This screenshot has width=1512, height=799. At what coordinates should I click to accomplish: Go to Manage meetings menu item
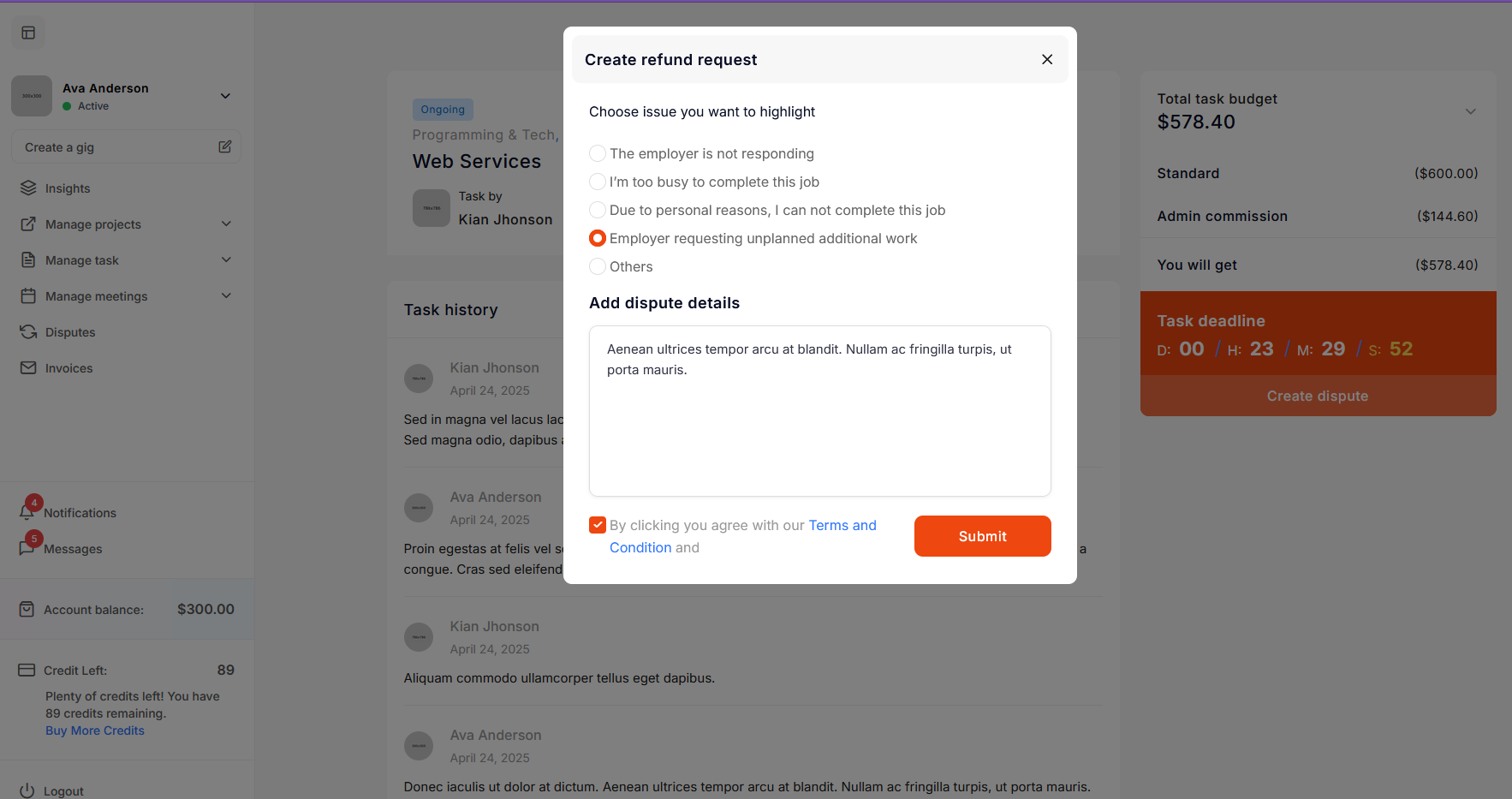click(x=96, y=296)
